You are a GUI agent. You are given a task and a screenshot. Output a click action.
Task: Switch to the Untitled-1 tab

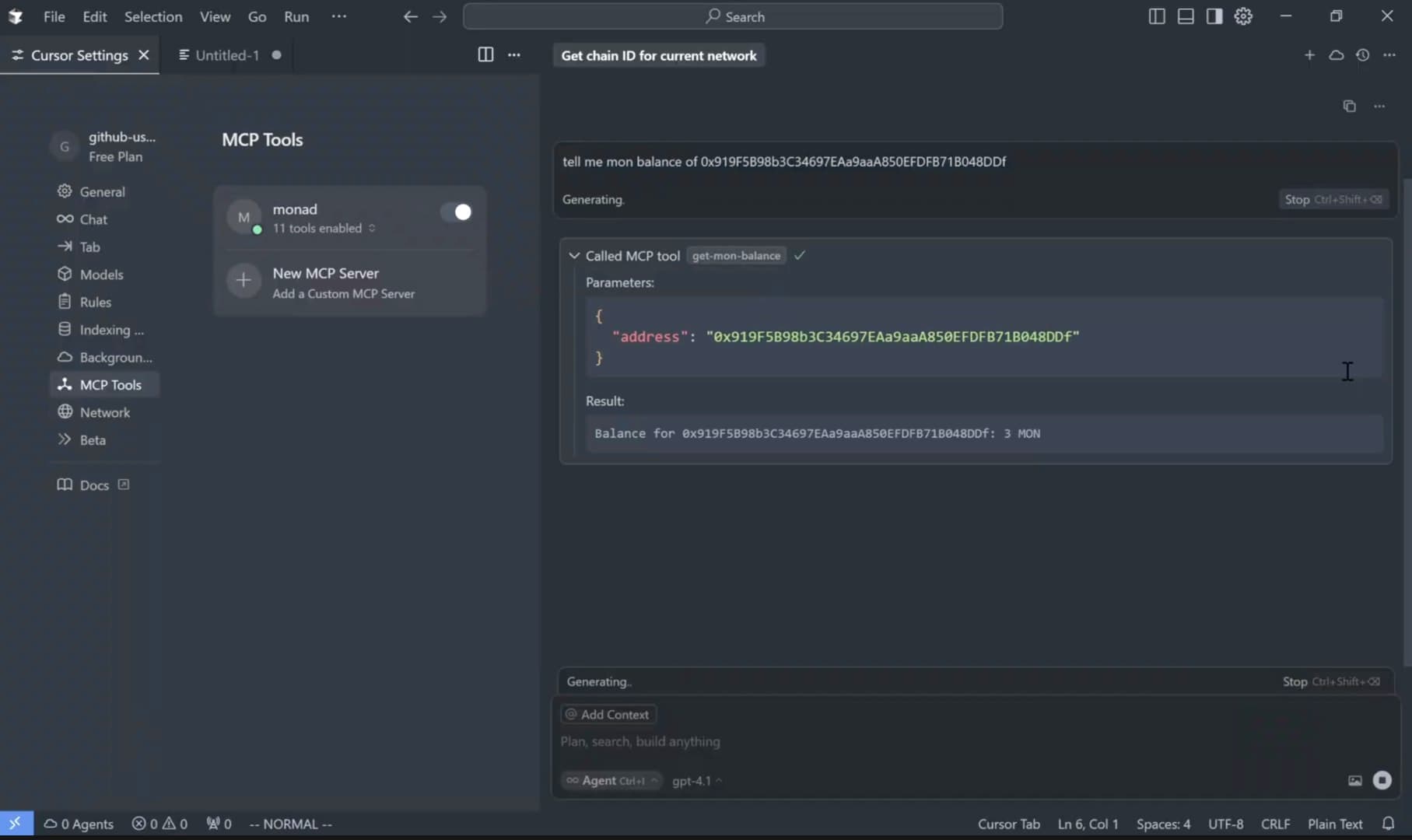tap(226, 55)
